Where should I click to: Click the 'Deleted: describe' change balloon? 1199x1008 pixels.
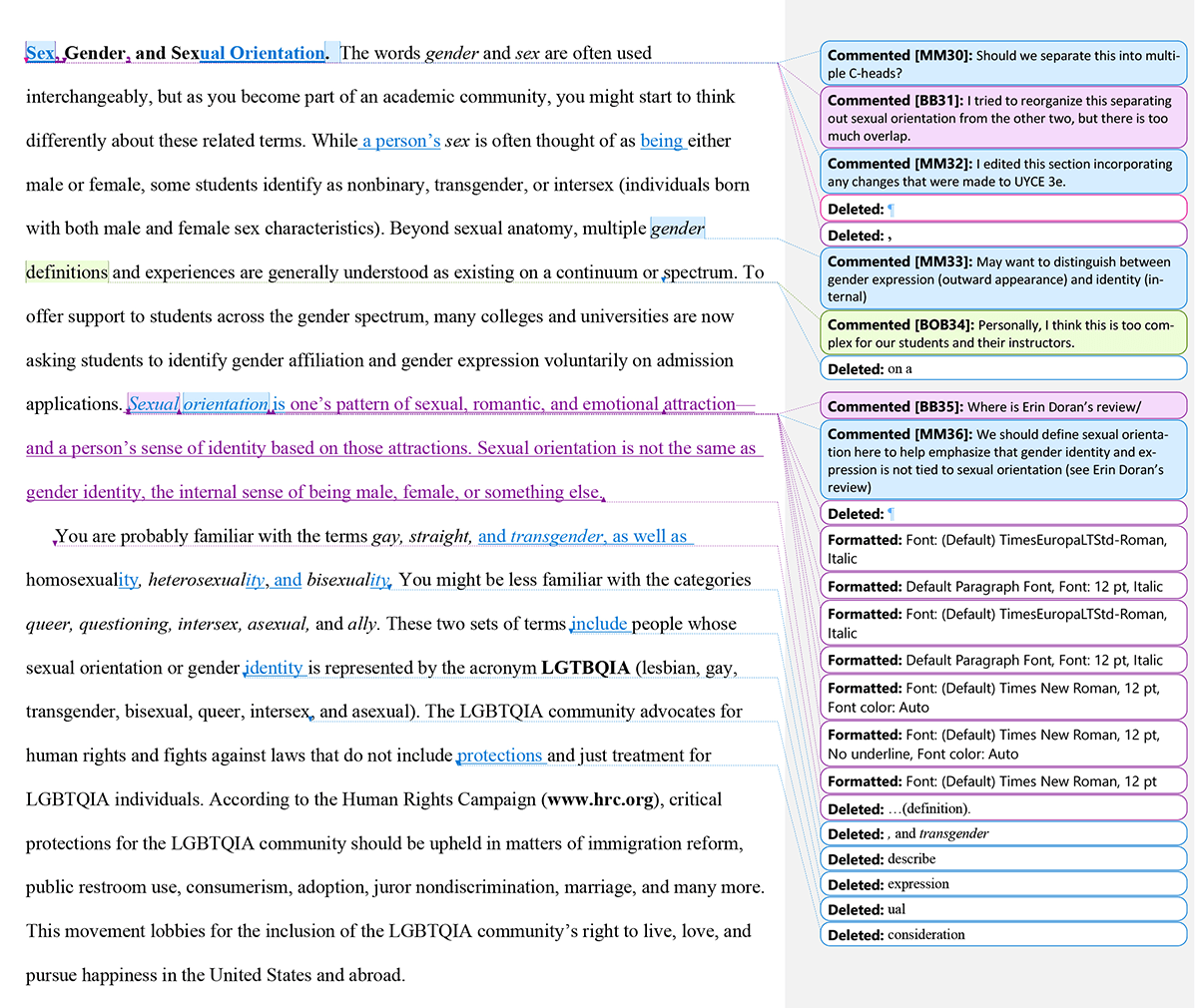click(1002, 858)
